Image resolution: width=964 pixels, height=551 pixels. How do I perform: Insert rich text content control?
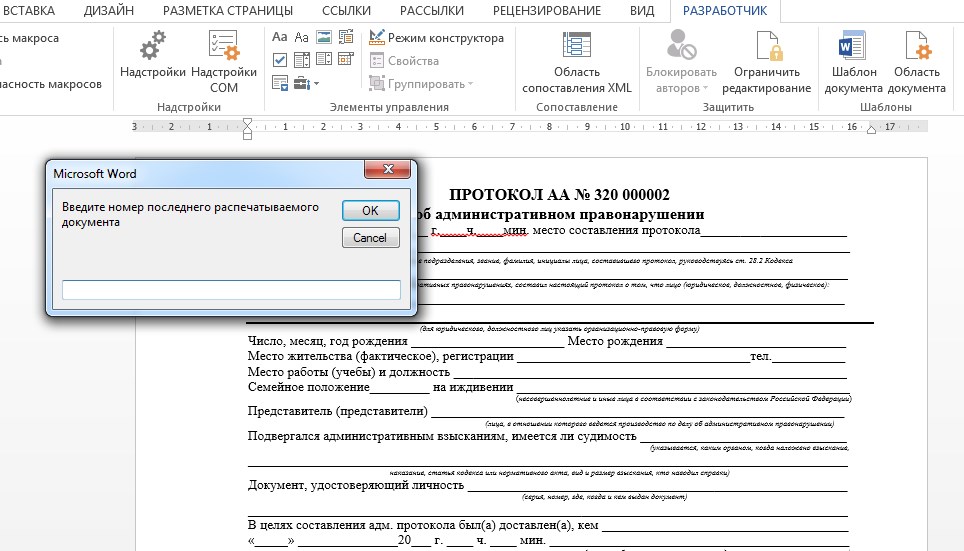(280, 38)
